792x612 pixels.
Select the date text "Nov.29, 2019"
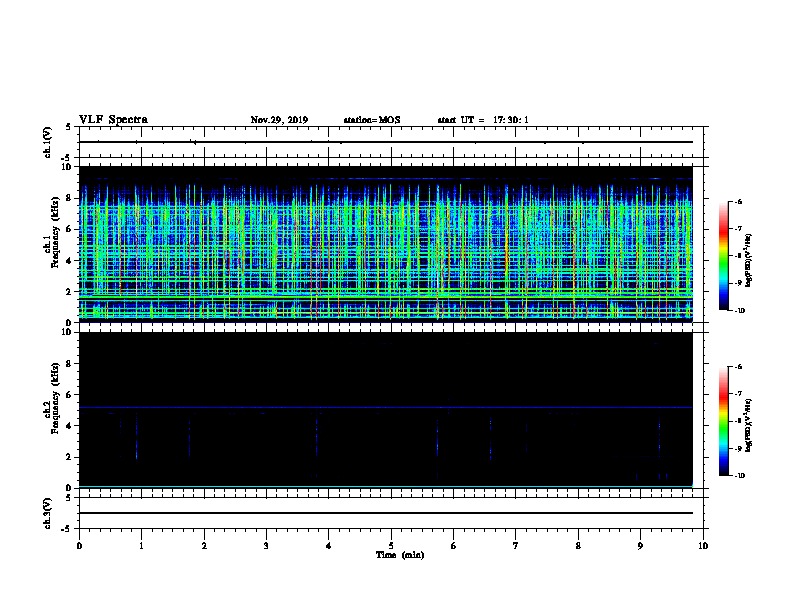[279, 120]
